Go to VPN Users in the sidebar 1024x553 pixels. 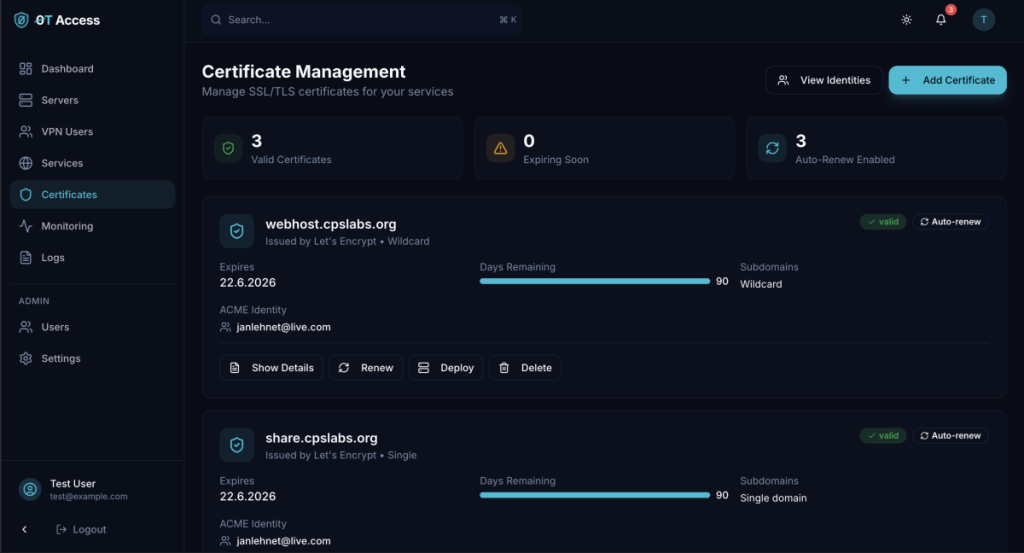(x=67, y=132)
